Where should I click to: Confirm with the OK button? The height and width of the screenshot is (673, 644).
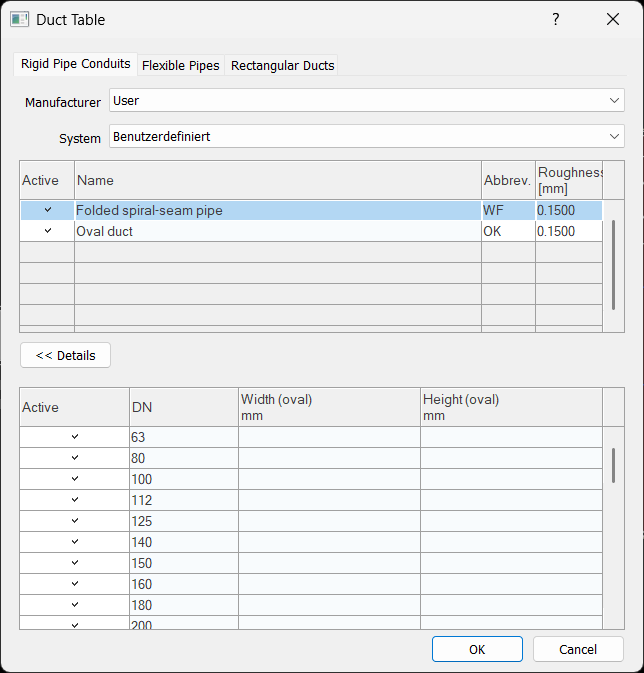tap(477, 649)
